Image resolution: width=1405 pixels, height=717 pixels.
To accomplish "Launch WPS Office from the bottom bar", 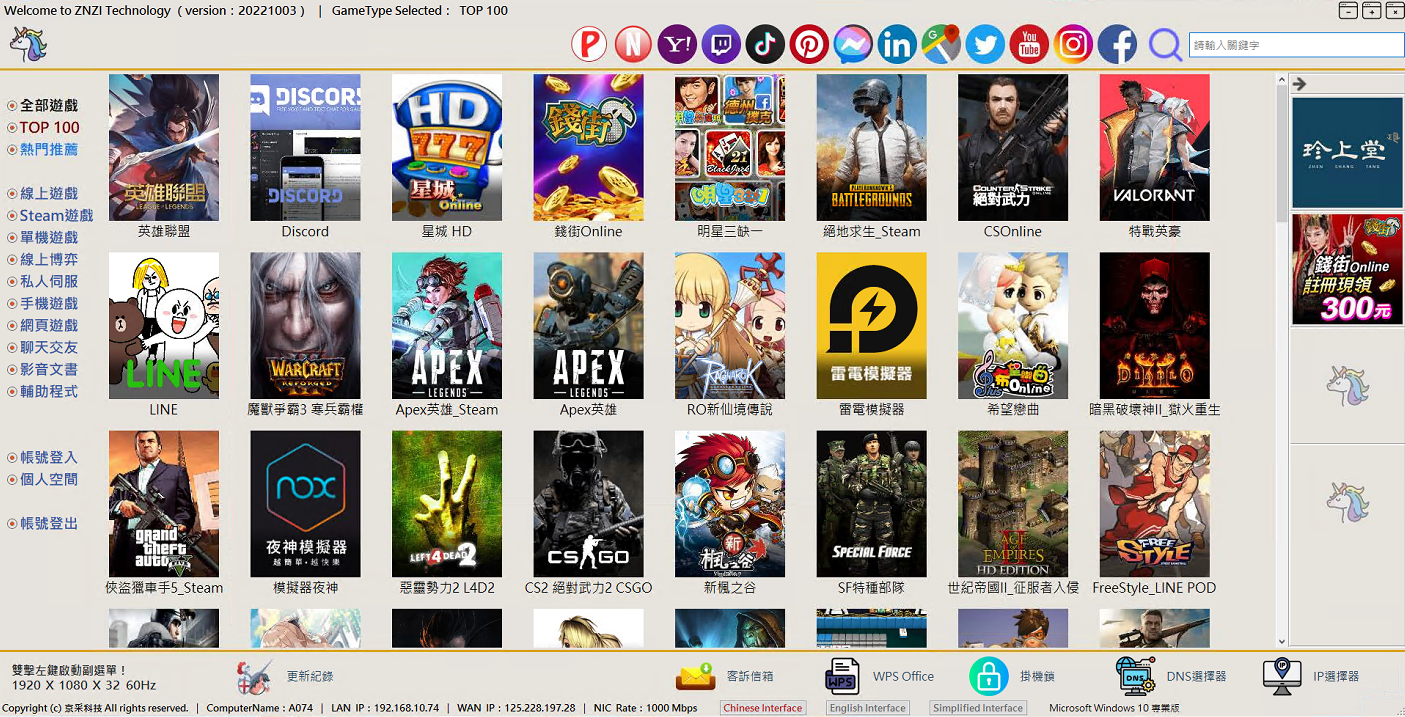I will coord(880,677).
